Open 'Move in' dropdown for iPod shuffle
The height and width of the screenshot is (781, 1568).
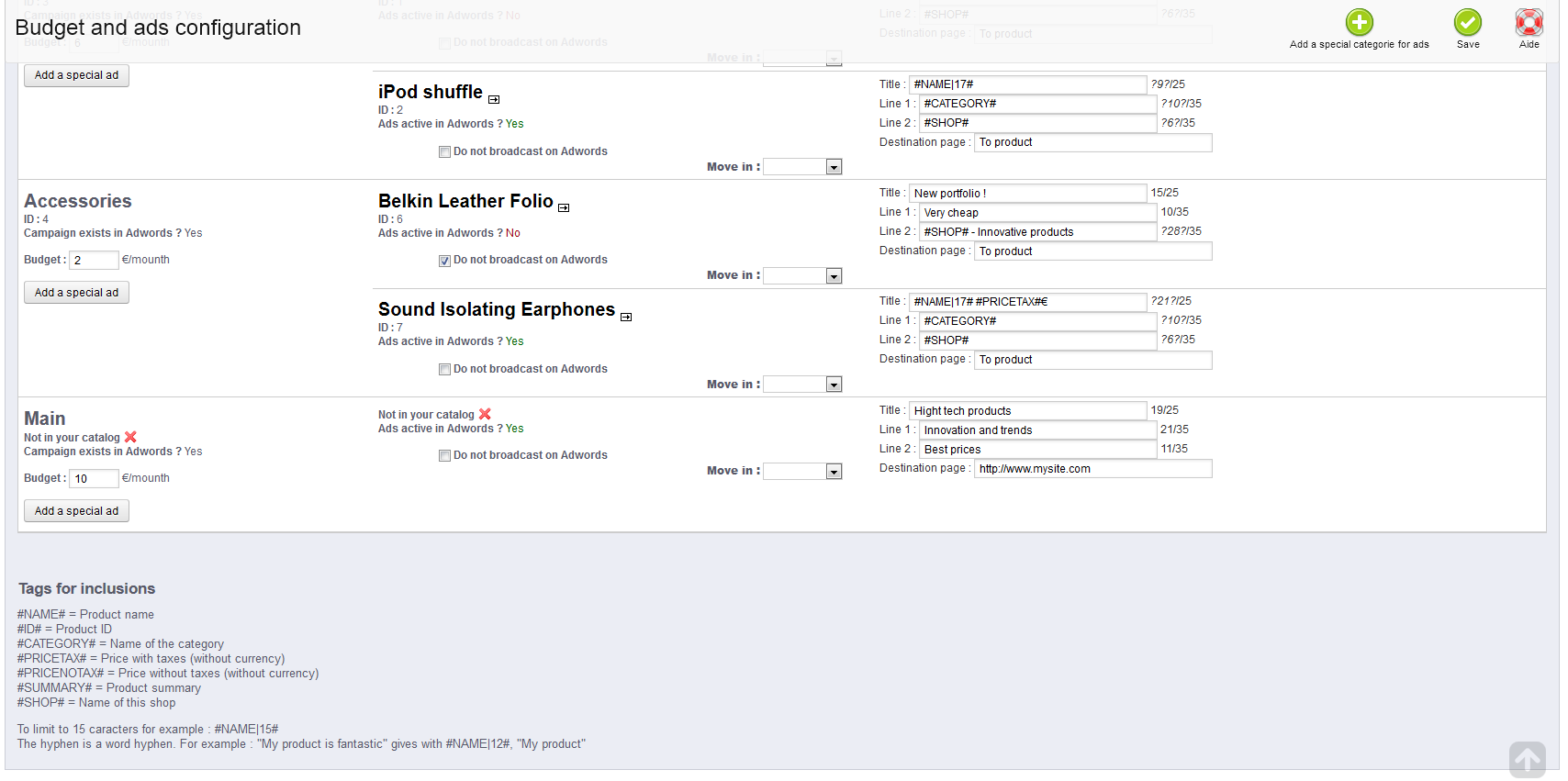click(x=802, y=167)
